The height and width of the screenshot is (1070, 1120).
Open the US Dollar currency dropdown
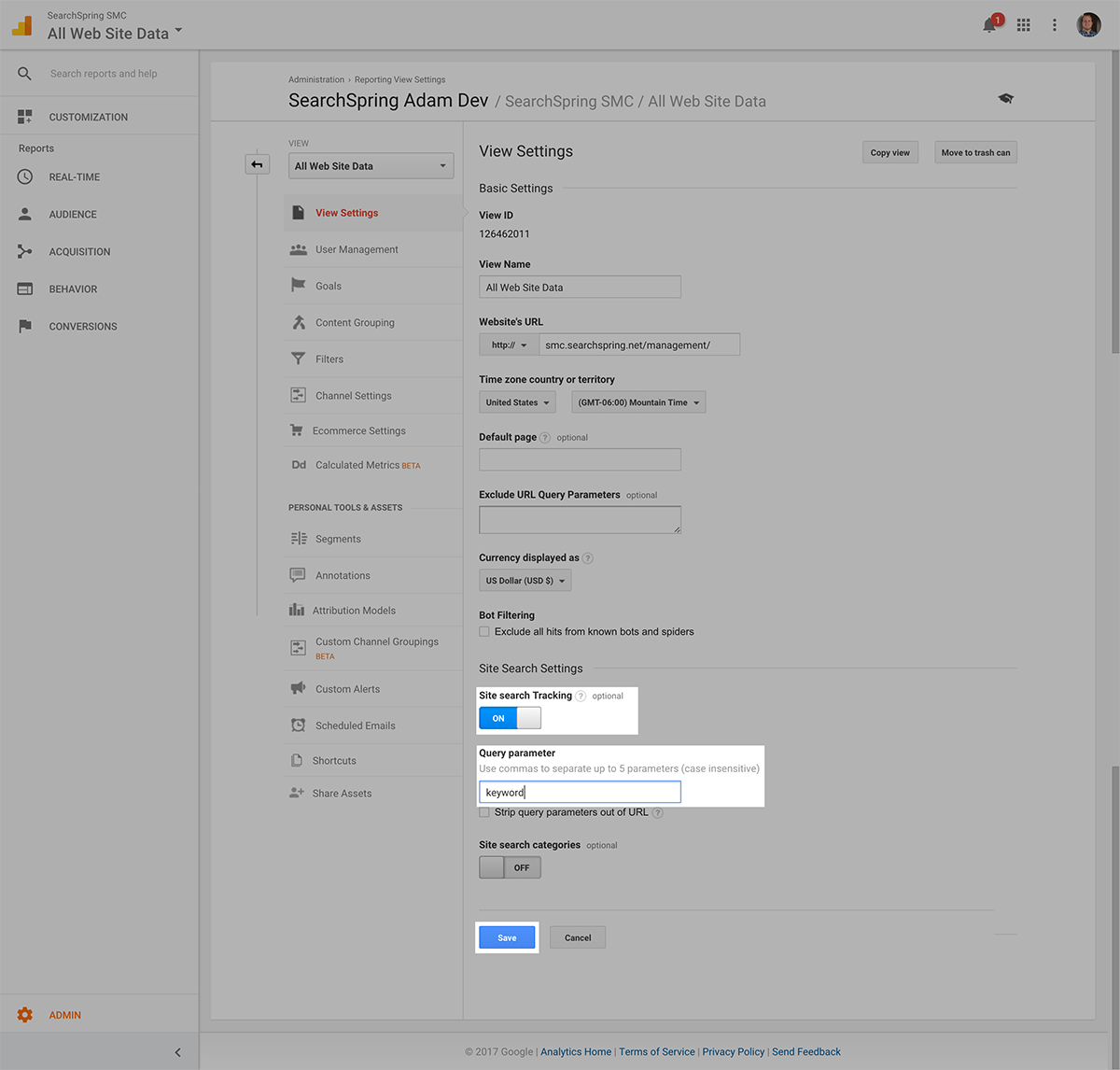(x=525, y=581)
